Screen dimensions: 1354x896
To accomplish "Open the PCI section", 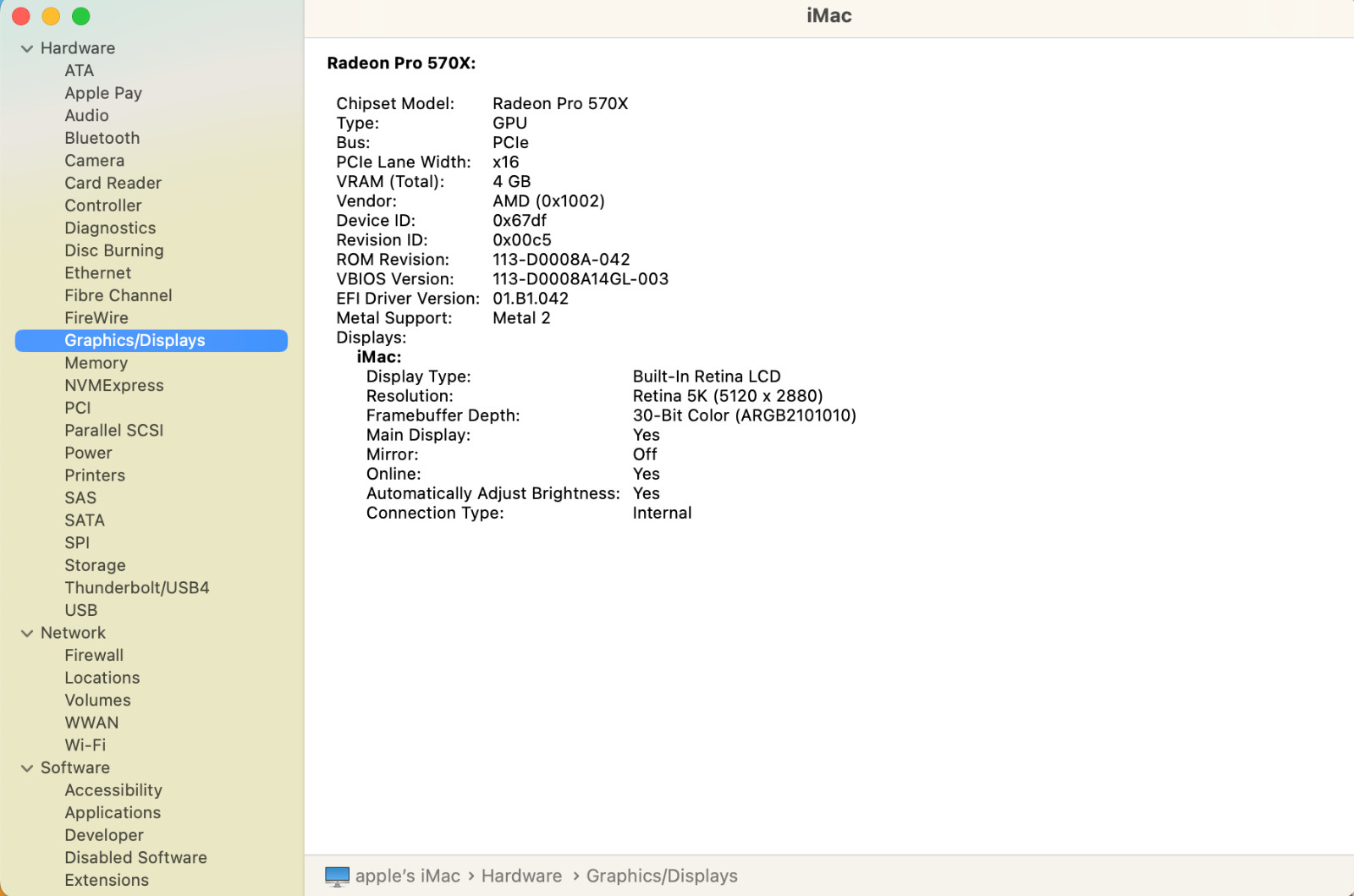I will coord(78,408).
